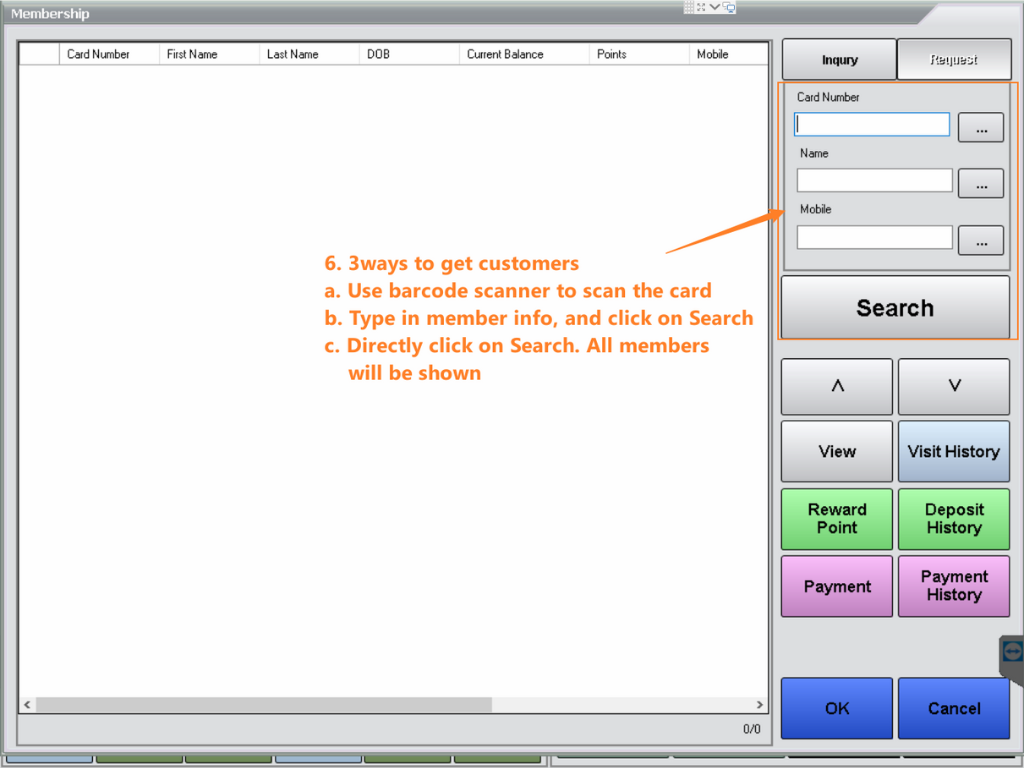Sort by Current Balance column header
This screenshot has height=768, width=1024.
[505, 54]
